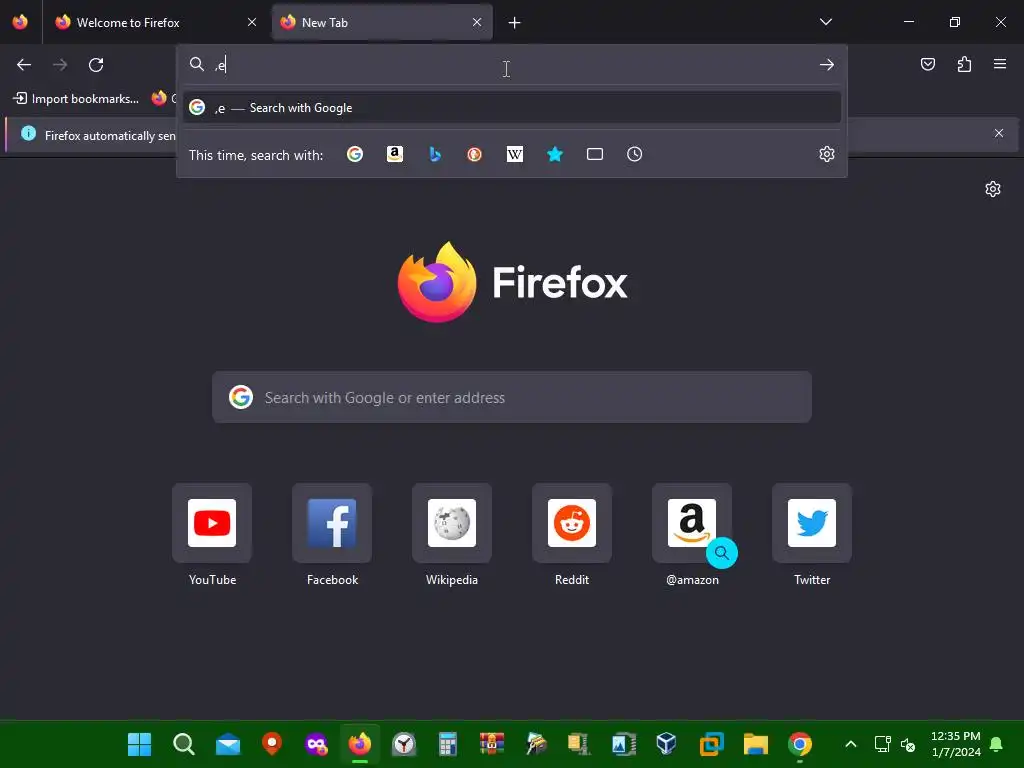Go back with the back arrow
This screenshot has width=1024, height=768.
pos(24,65)
